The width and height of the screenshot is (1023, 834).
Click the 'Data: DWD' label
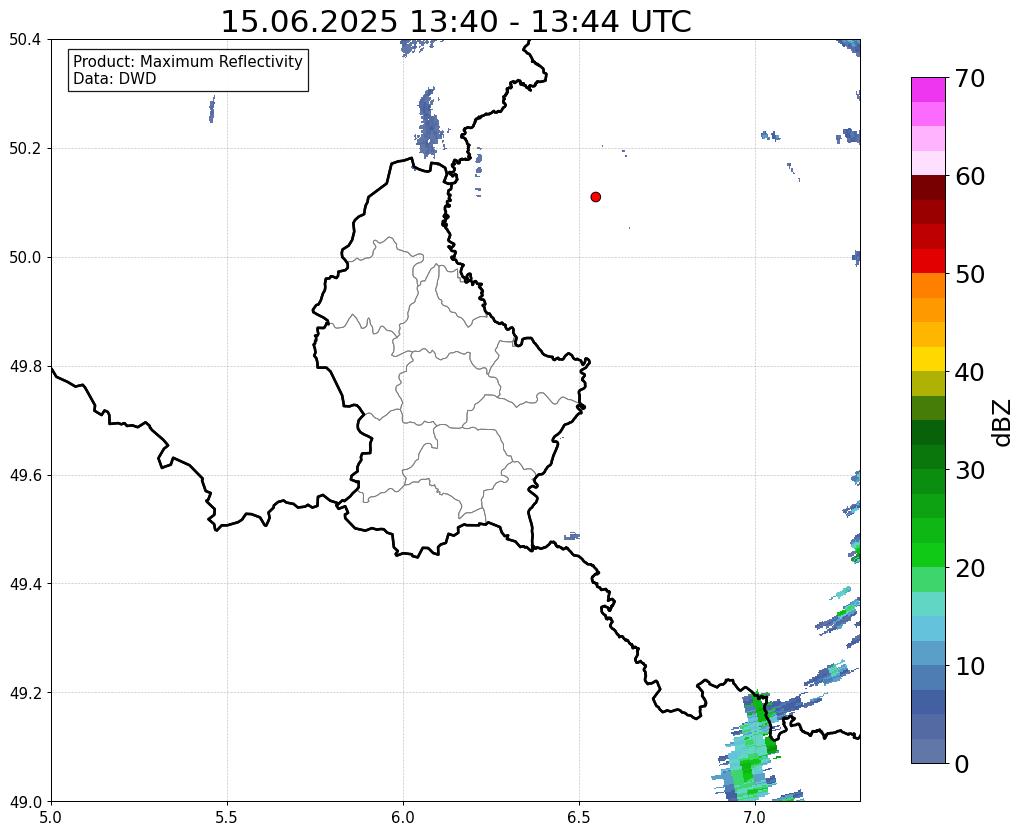[x=115, y=79]
